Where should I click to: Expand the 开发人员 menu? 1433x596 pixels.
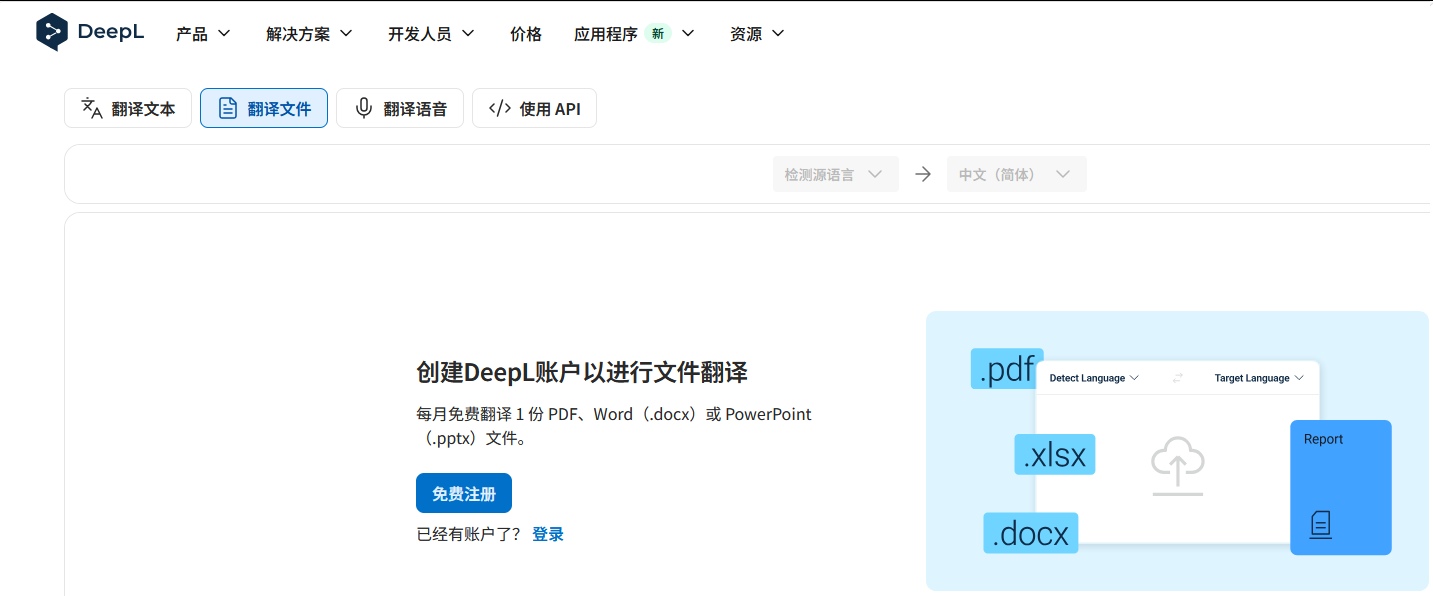[x=431, y=34]
